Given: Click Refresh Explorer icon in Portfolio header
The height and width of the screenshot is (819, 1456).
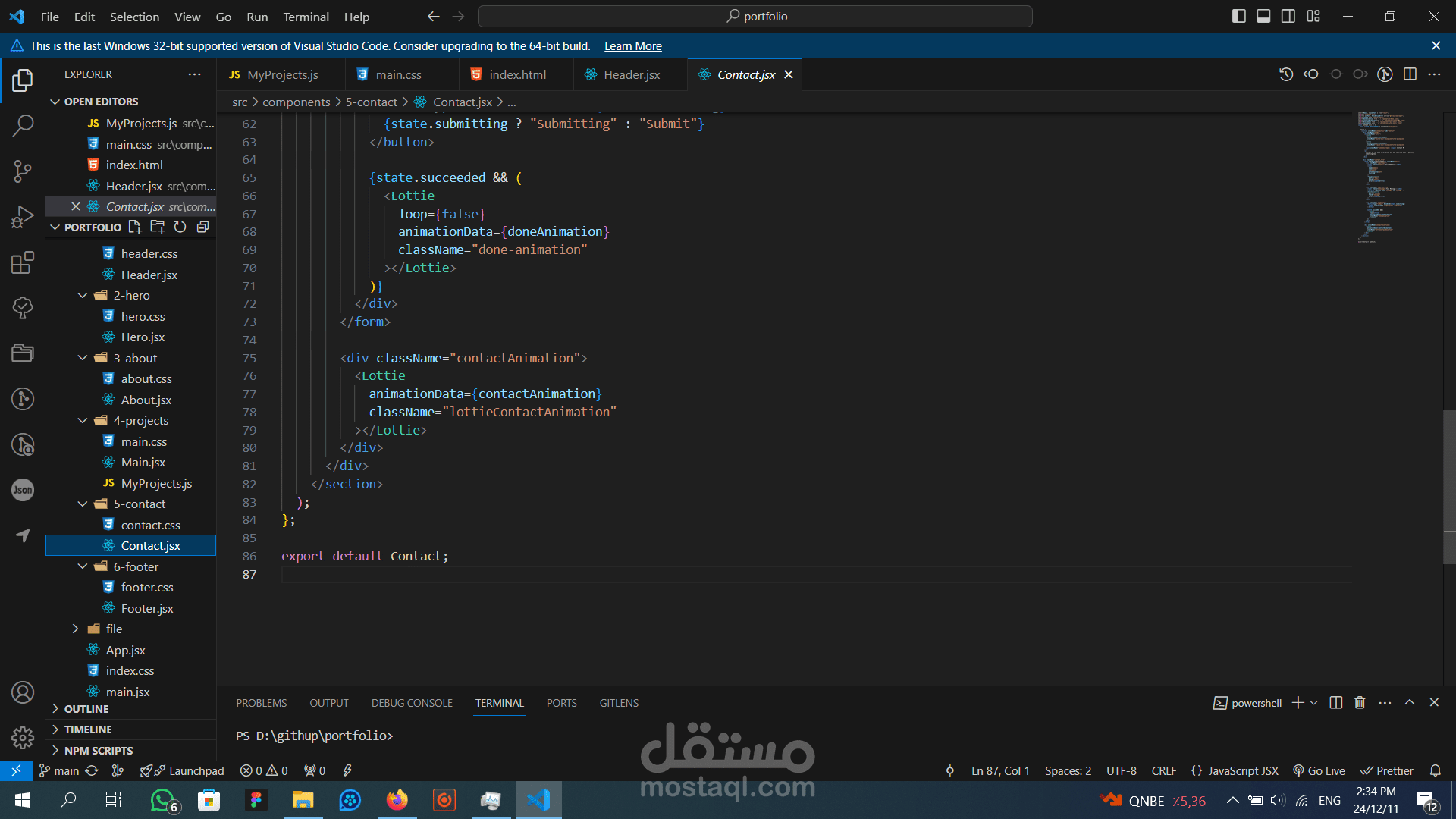Looking at the screenshot, I should tap(180, 227).
